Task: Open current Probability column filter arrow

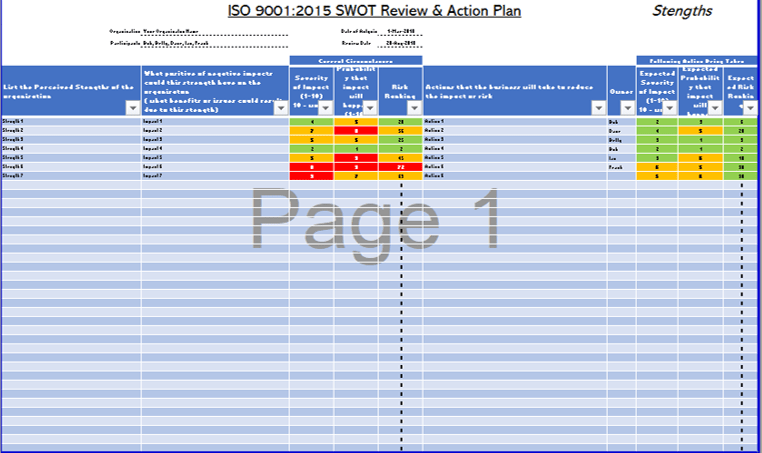Action: tap(369, 107)
